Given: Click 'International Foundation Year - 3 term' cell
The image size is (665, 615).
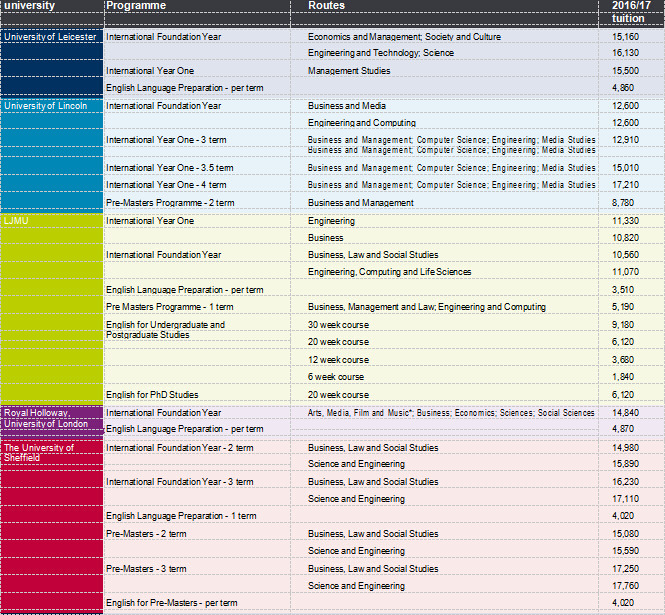Looking at the screenshot, I should tap(179, 482).
